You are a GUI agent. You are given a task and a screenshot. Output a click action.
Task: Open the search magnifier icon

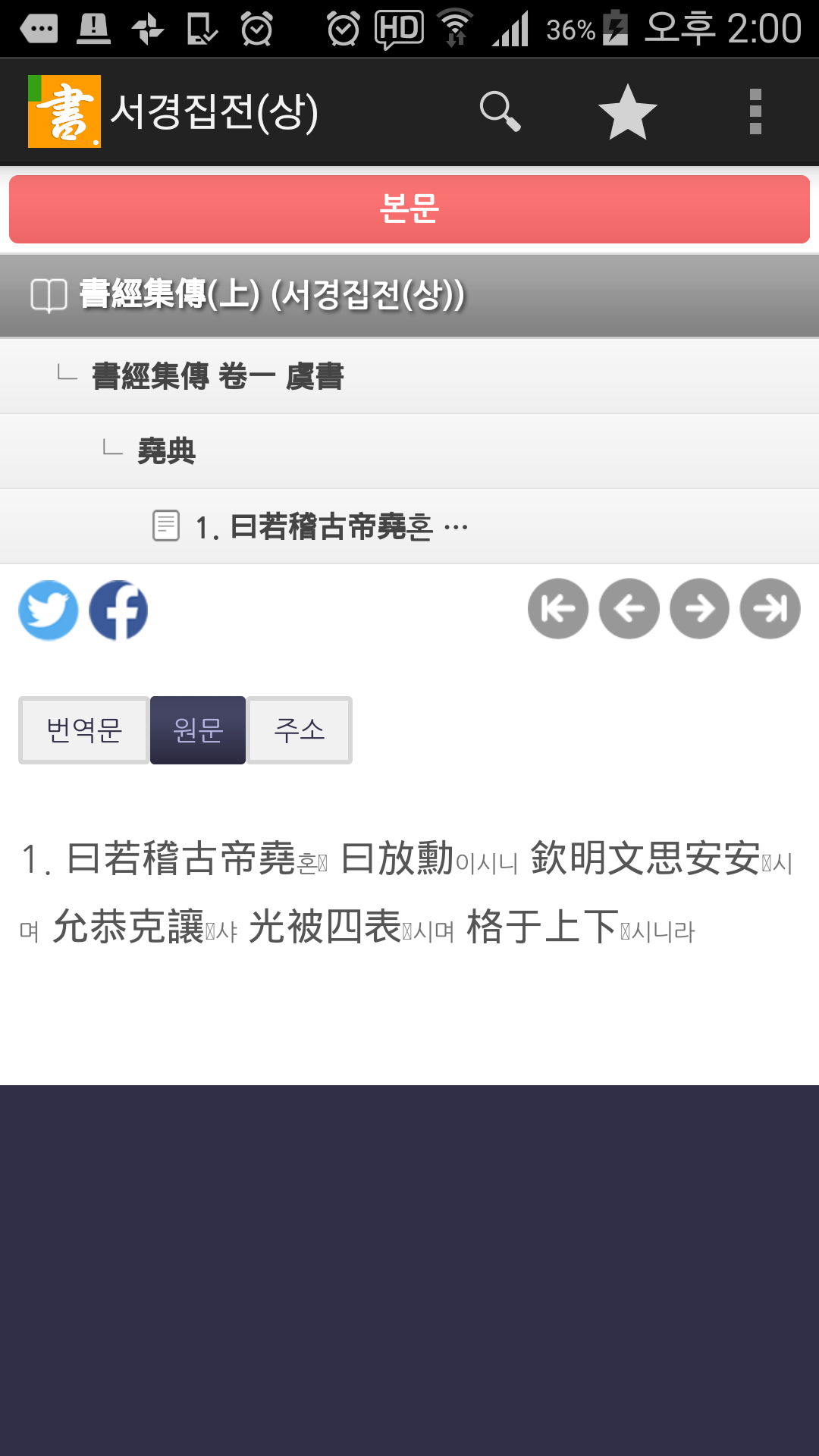[500, 111]
